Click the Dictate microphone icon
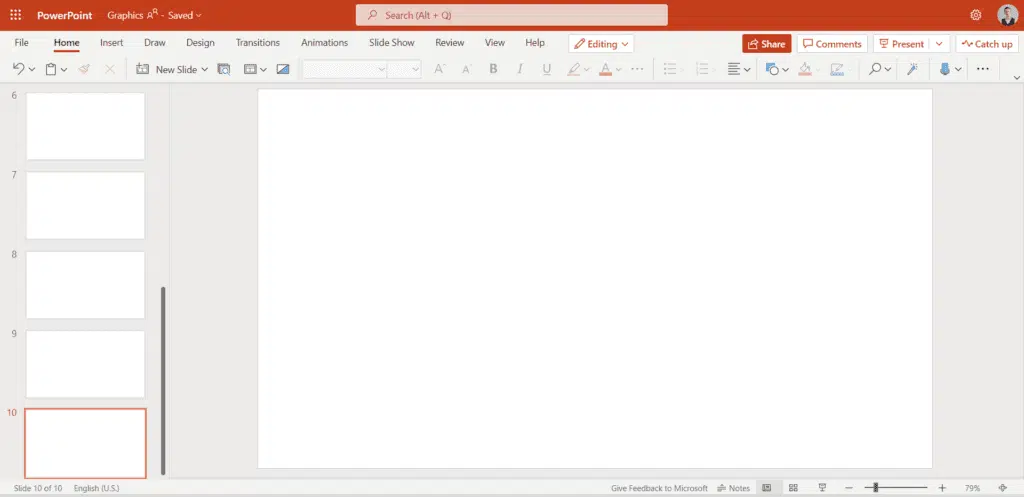This screenshot has width=1024, height=497. point(944,69)
